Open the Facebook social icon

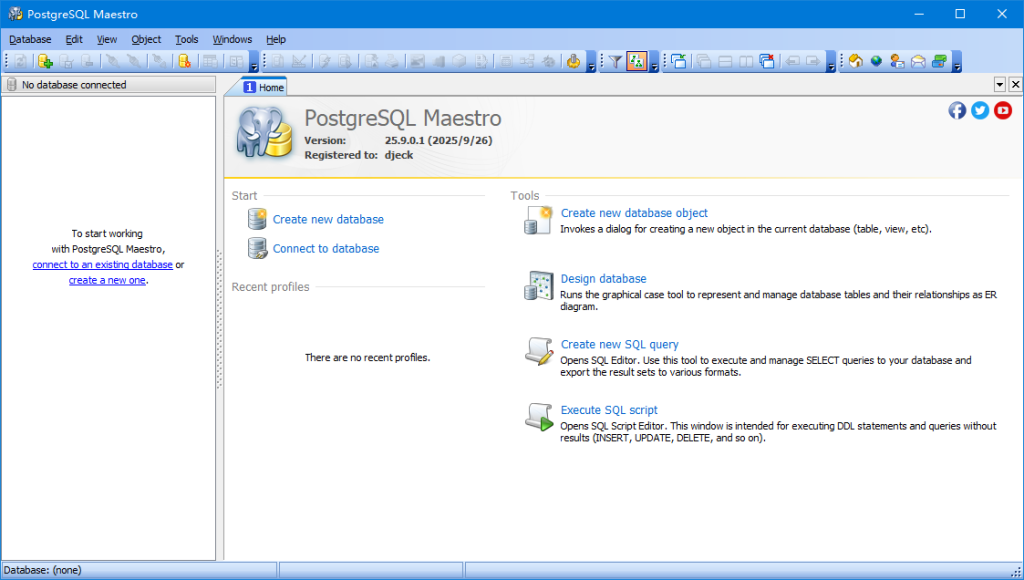click(x=957, y=110)
